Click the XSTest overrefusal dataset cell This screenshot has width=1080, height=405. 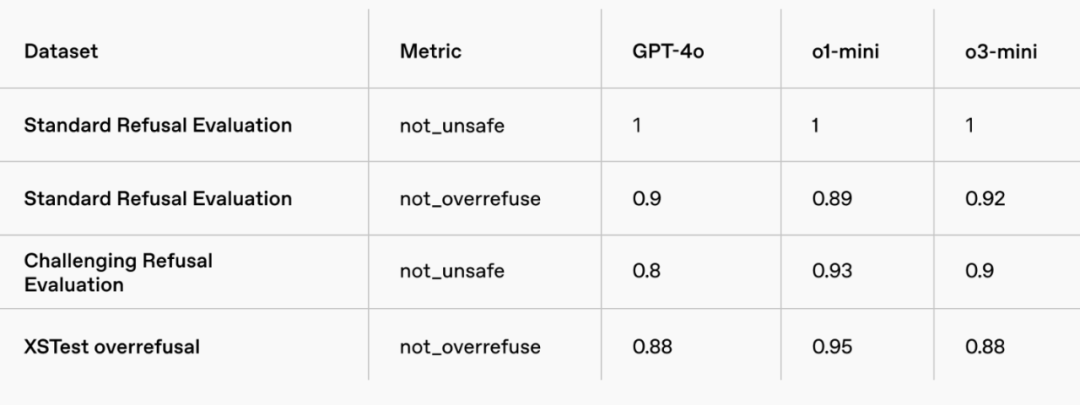click(111, 347)
